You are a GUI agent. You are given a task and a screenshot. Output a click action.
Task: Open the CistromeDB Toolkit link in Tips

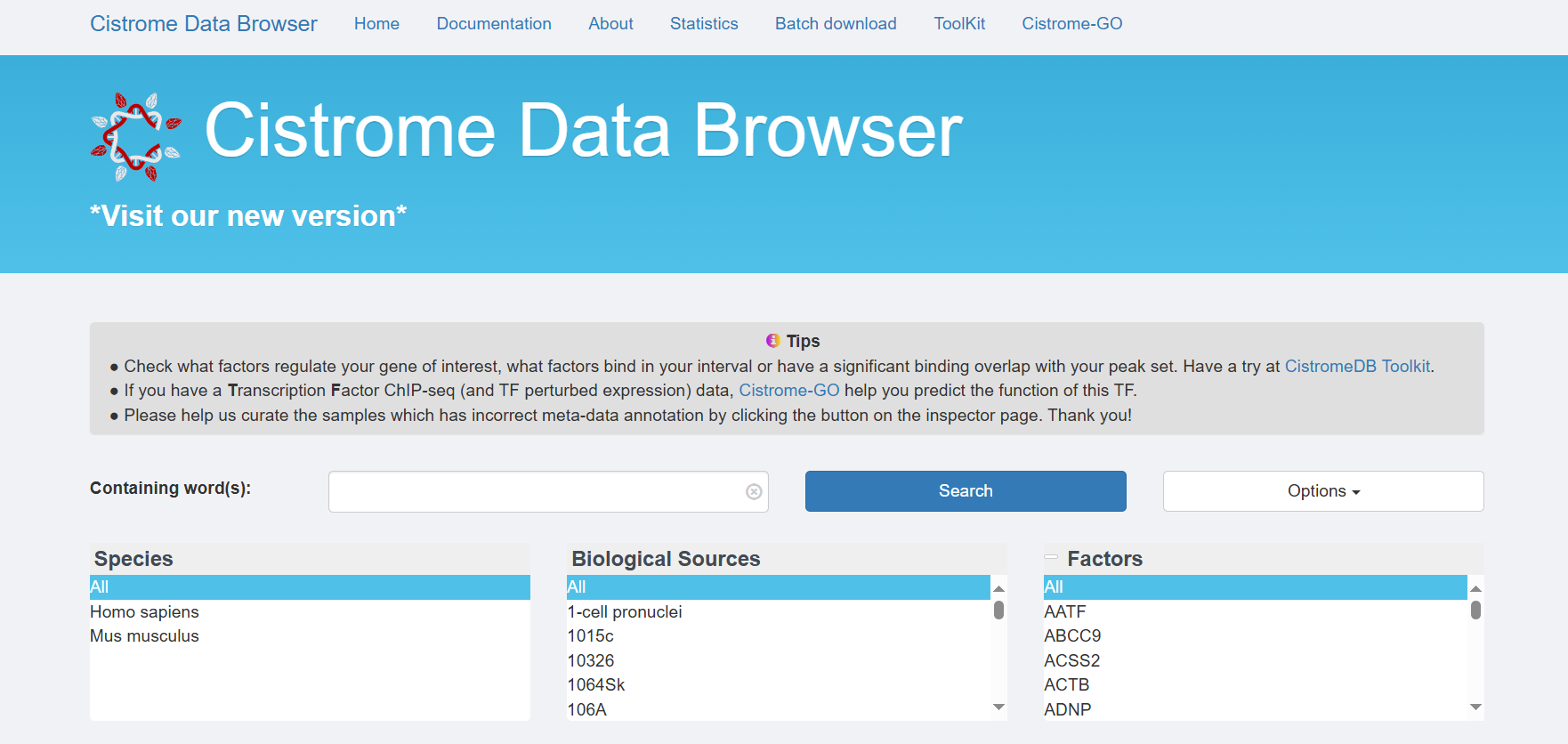pos(1357,366)
